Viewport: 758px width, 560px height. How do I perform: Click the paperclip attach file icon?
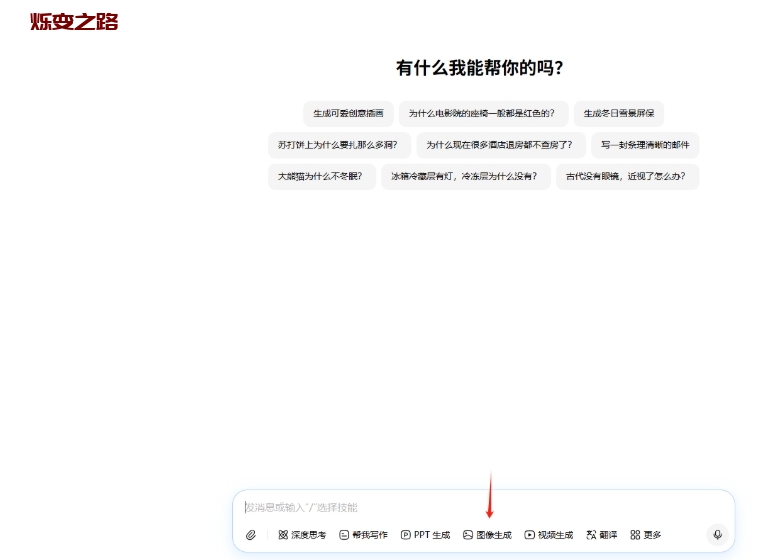coord(250,535)
